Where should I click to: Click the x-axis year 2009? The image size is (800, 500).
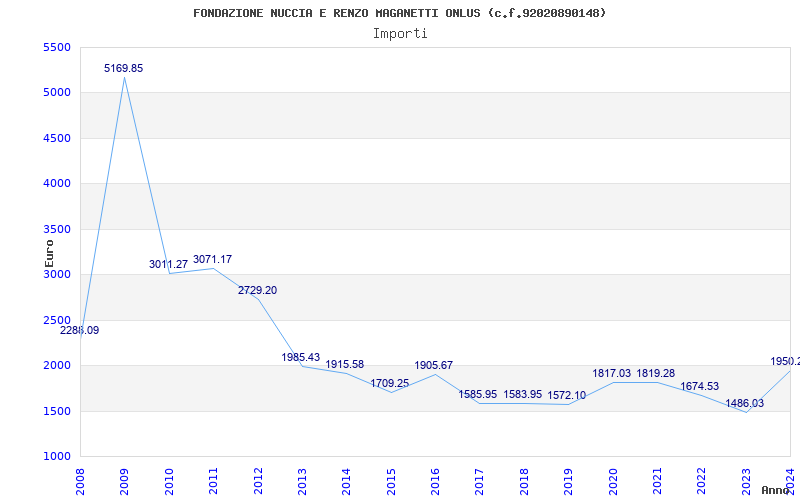click(124, 481)
